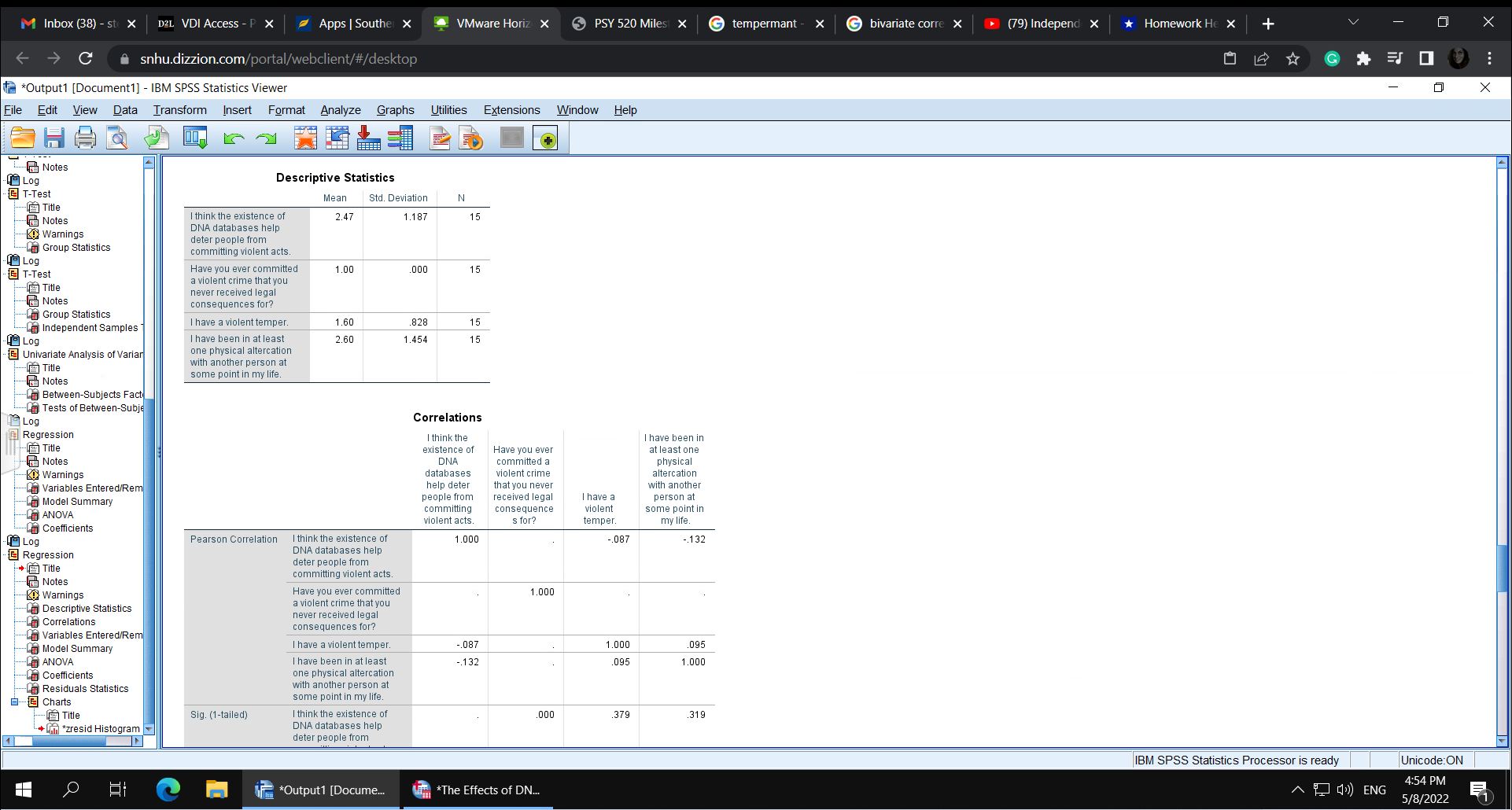Click the browser back button
The image size is (1512, 810).
[x=21, y=58]
